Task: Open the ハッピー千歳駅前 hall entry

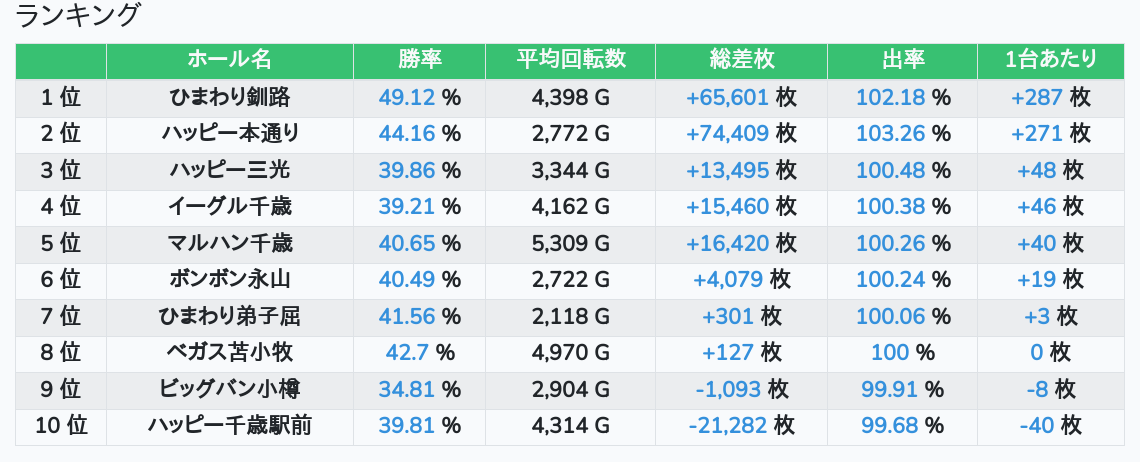Action: [x=230, y=426]
